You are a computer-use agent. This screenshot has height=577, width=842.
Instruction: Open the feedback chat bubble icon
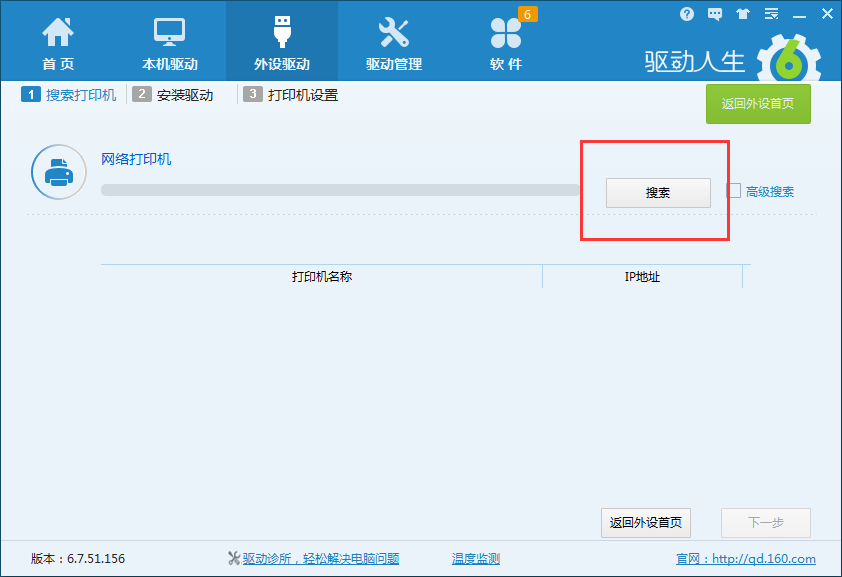point(714,13)
